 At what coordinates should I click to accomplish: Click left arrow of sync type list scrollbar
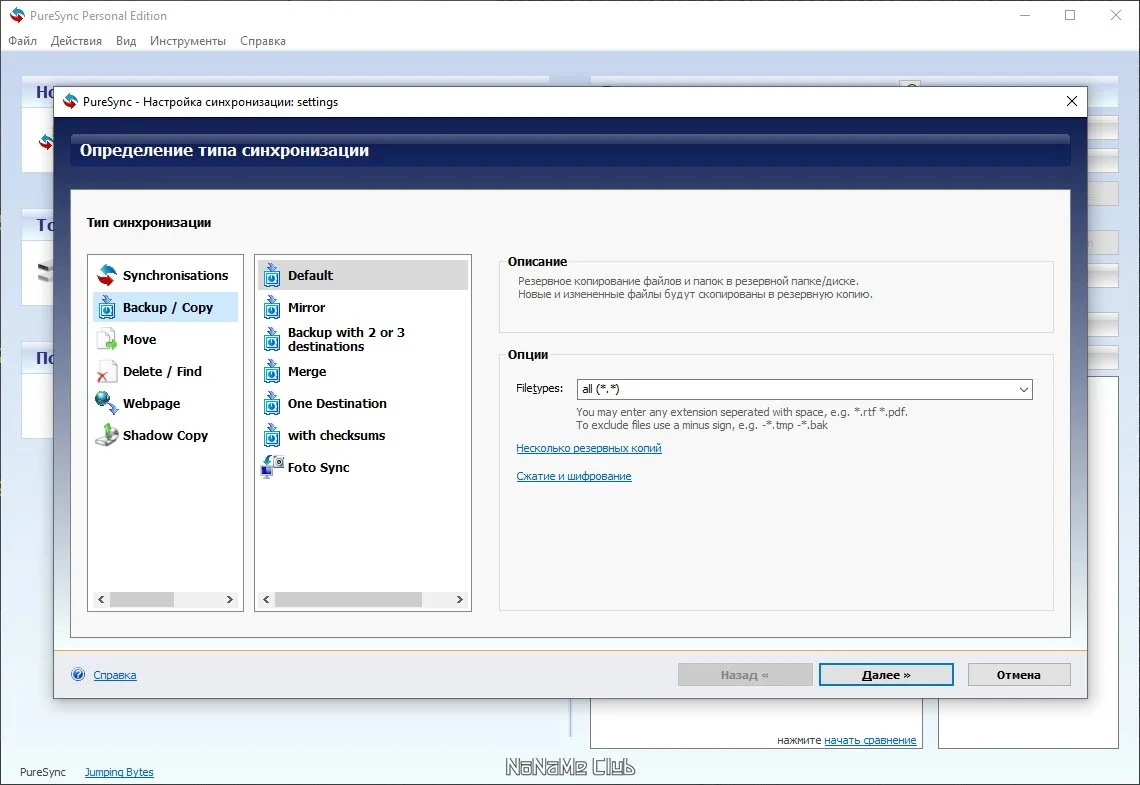point(101,600)
